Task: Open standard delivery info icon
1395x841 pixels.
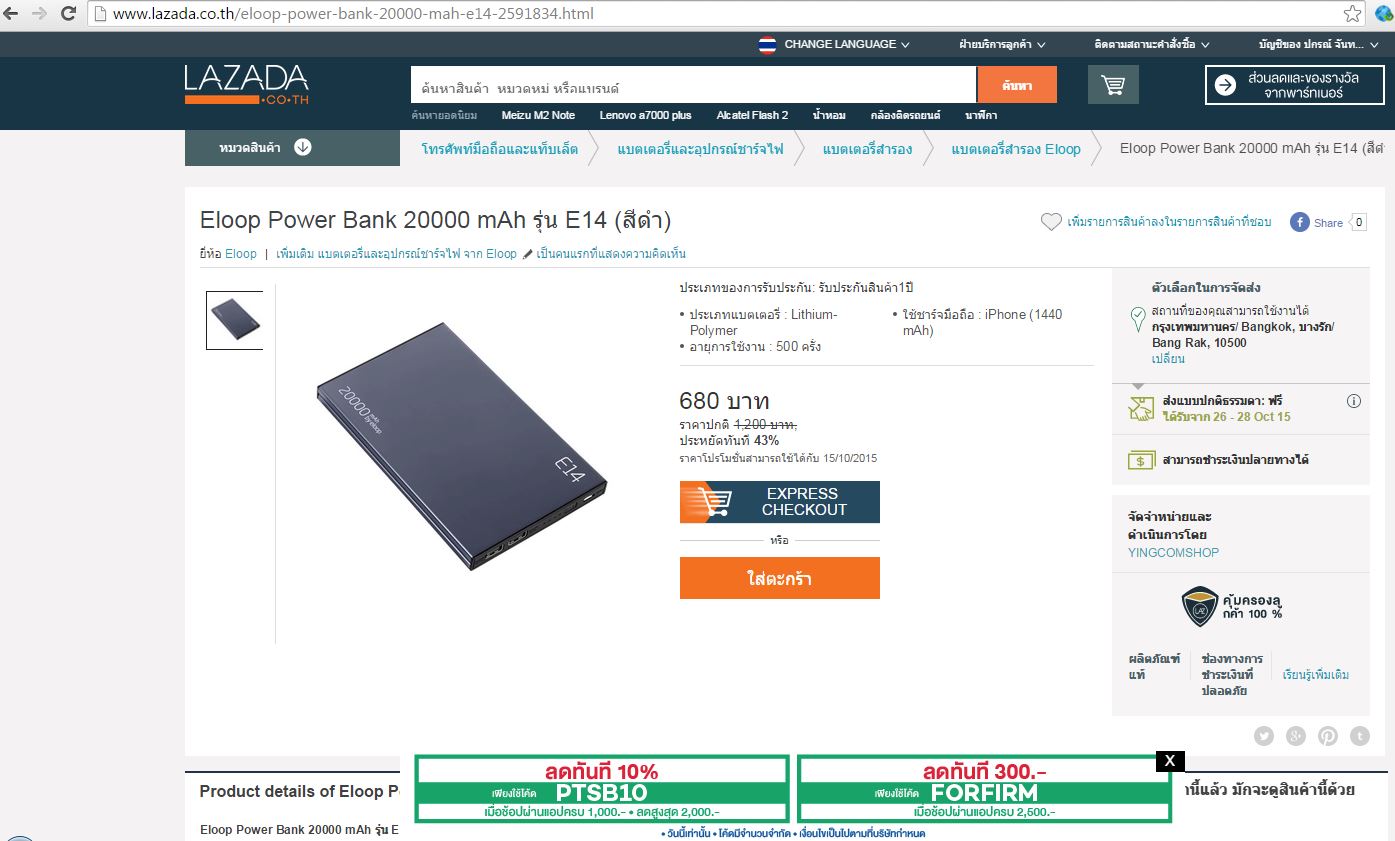Action: click(x=1354, y=401)
